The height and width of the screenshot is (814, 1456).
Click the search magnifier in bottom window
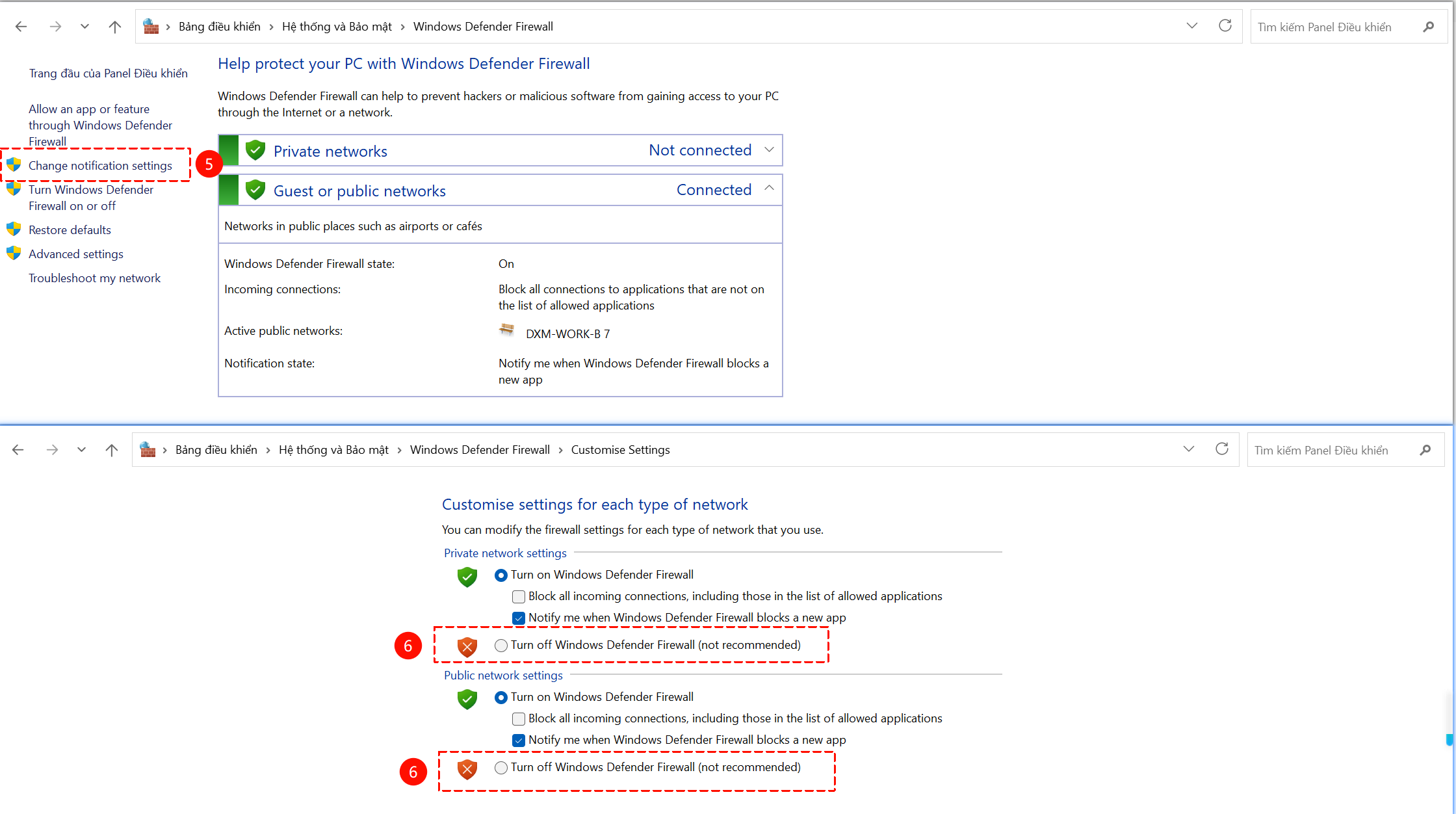click(1425, 450)
